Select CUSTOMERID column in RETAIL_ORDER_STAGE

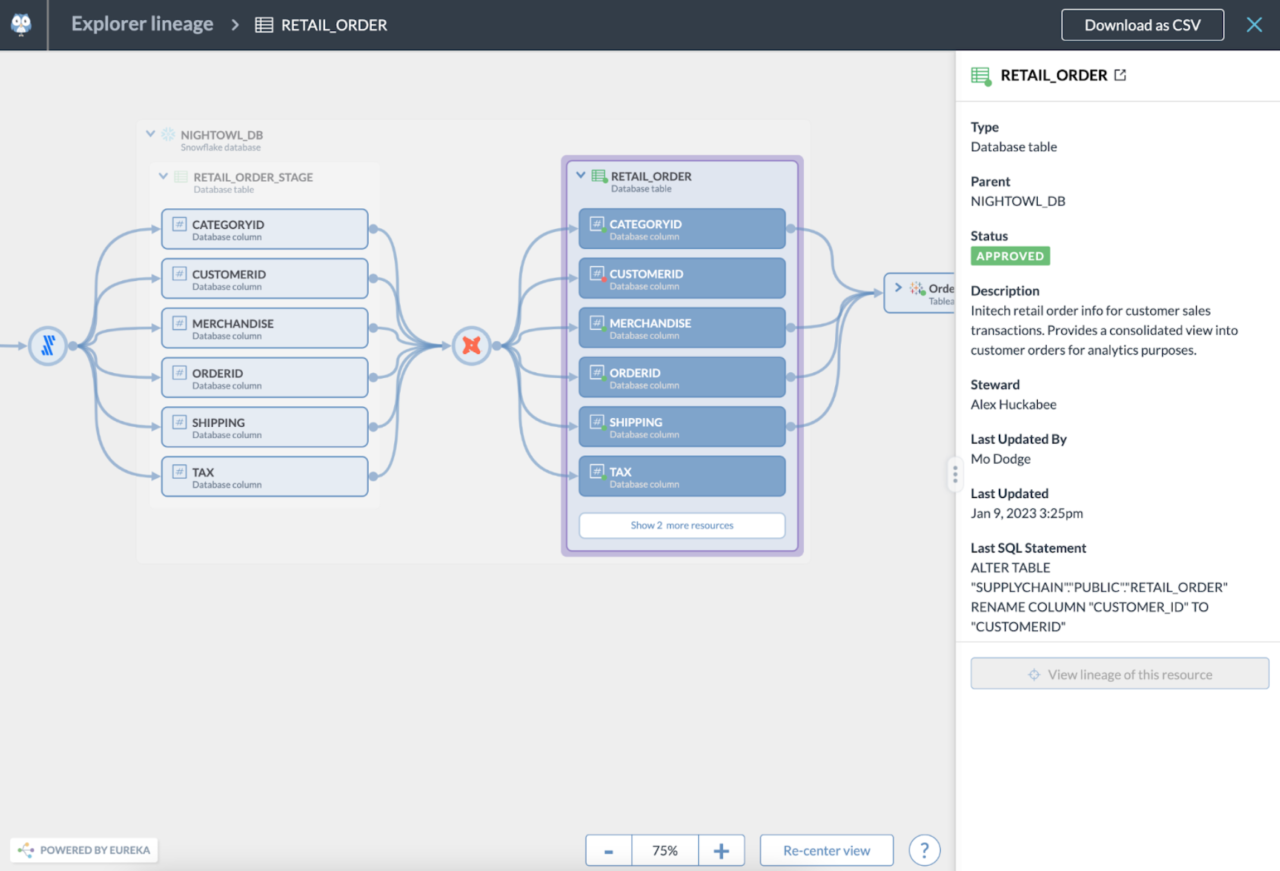(265, 279)
